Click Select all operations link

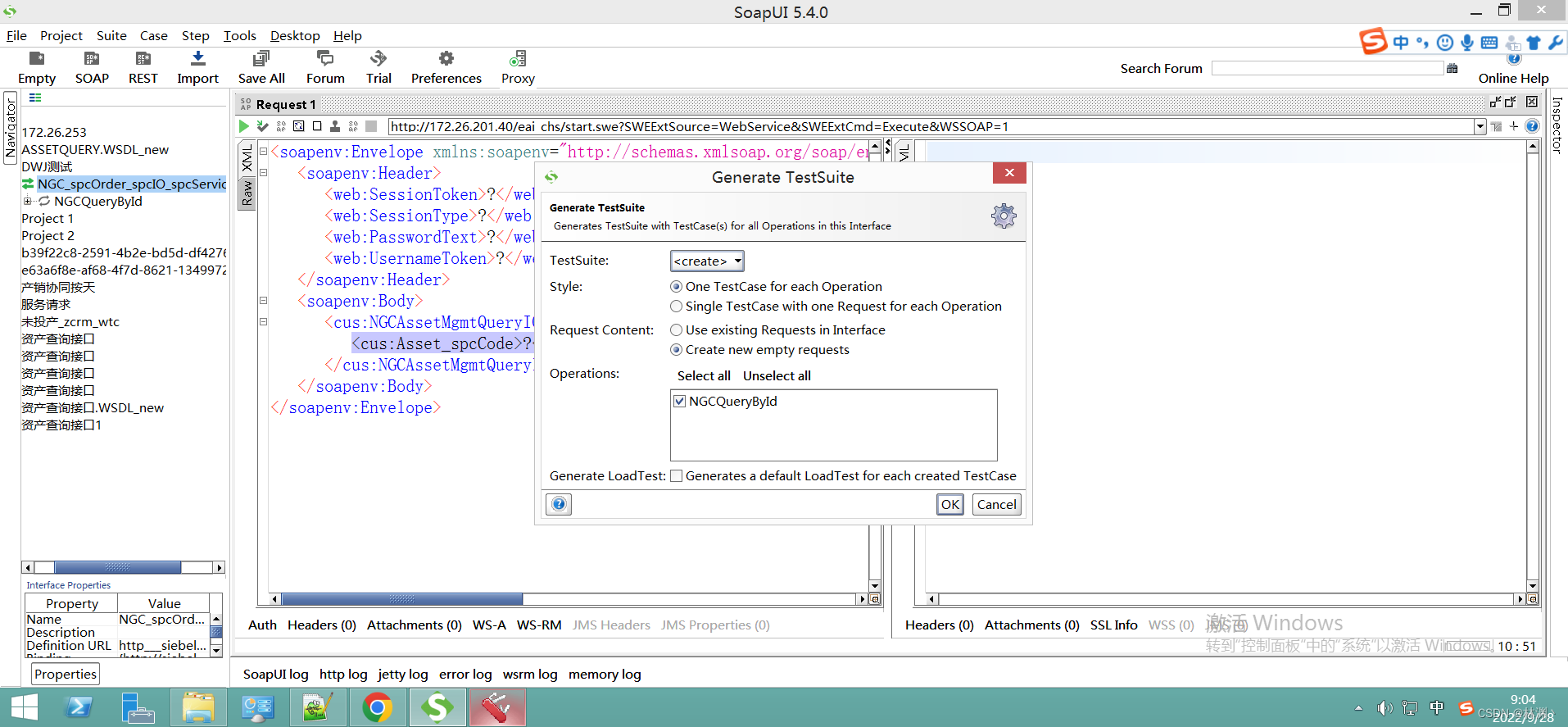pyautogui.click(x=704, y=375)
